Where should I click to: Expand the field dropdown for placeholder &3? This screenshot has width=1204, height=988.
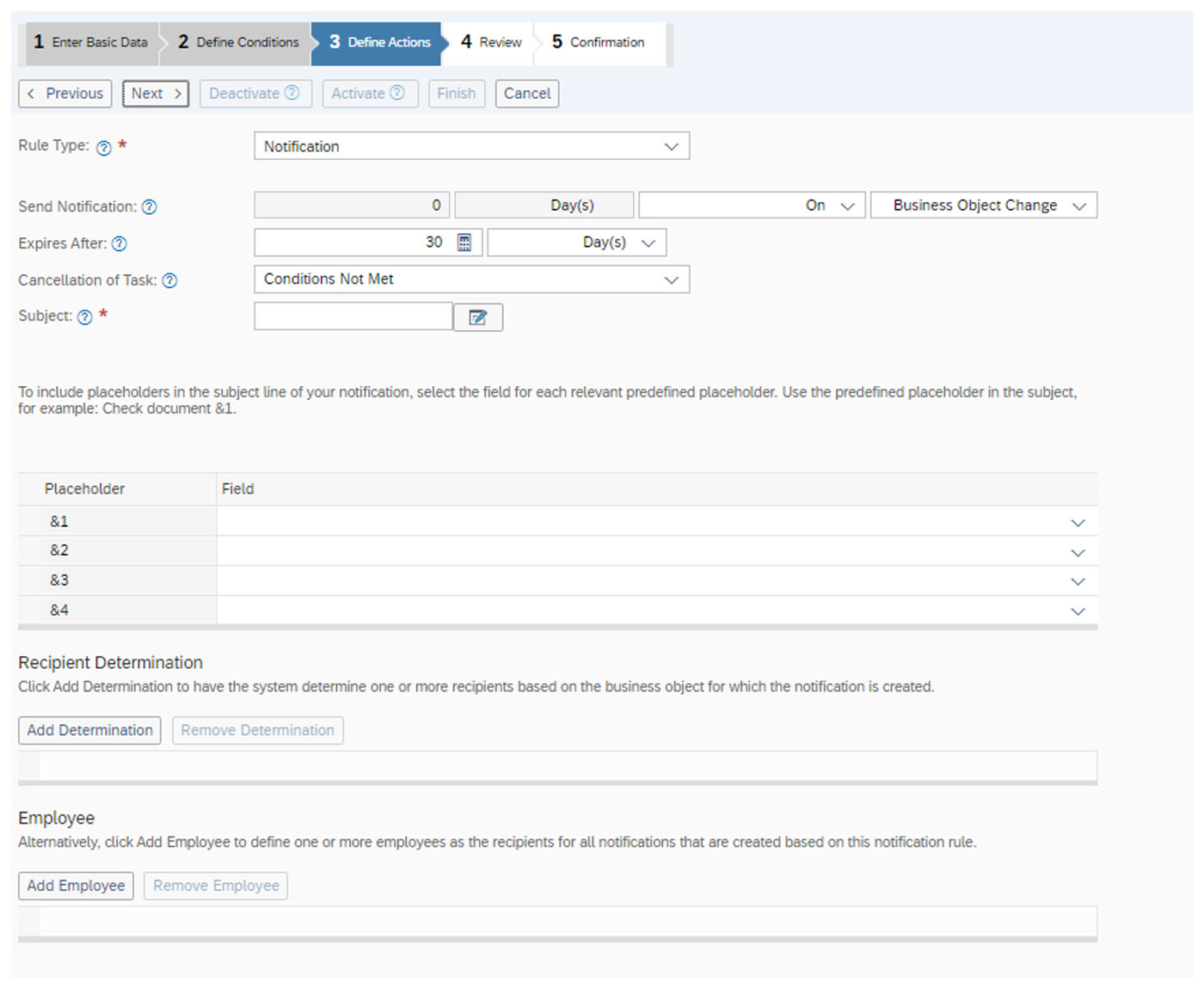(1078, 582)
